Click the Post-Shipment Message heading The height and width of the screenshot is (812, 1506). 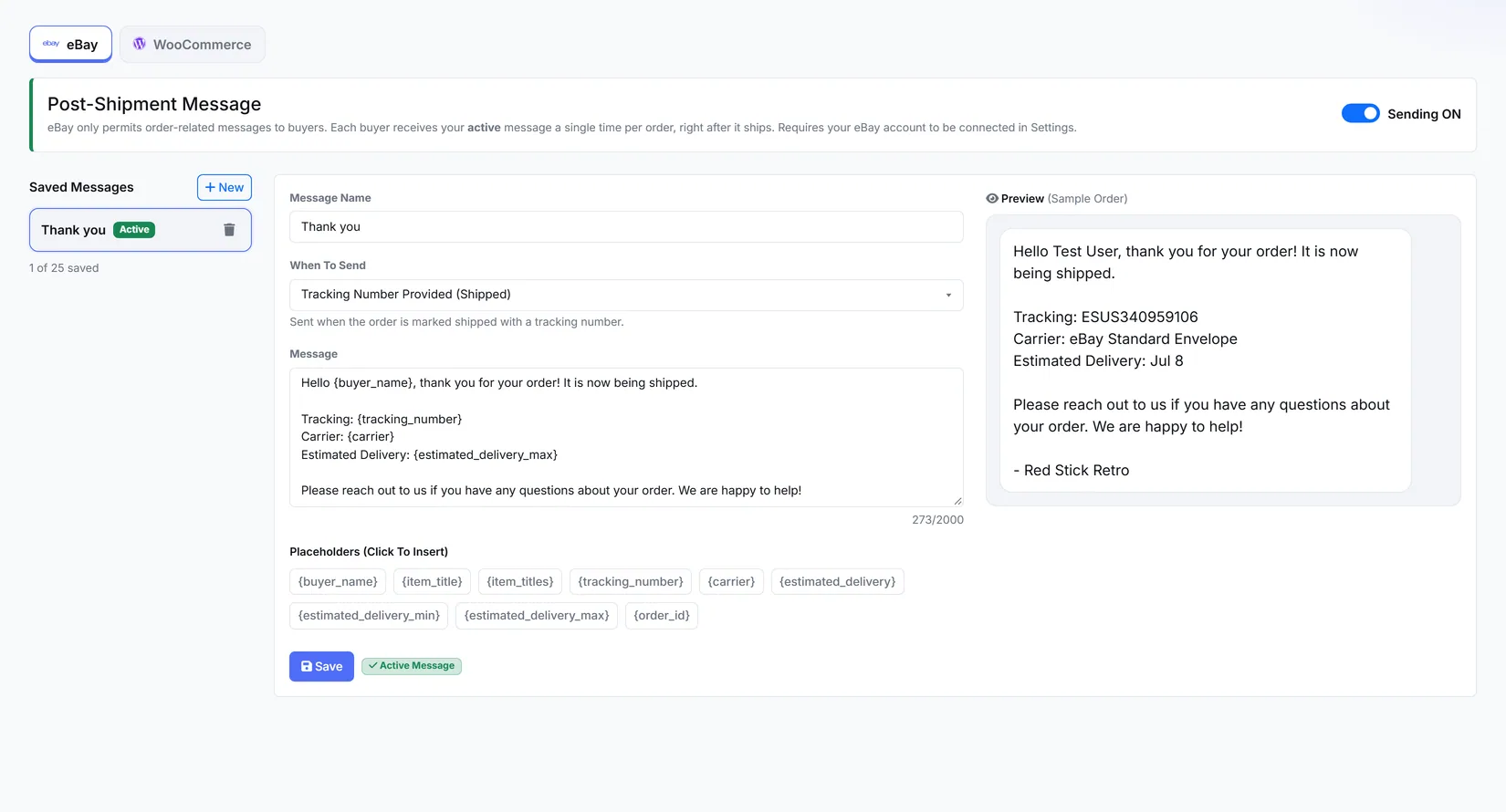click(x=154, y=104)
